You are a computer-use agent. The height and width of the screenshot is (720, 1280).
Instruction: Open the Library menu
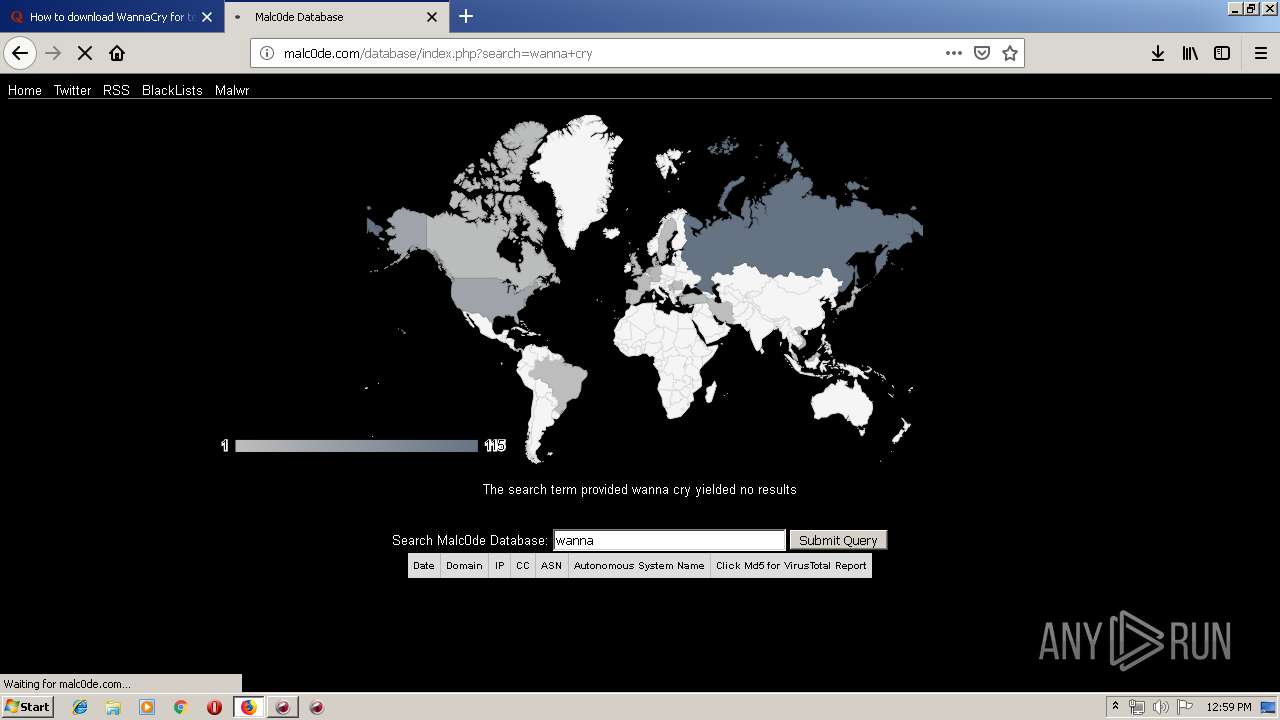click(1190, 53)
